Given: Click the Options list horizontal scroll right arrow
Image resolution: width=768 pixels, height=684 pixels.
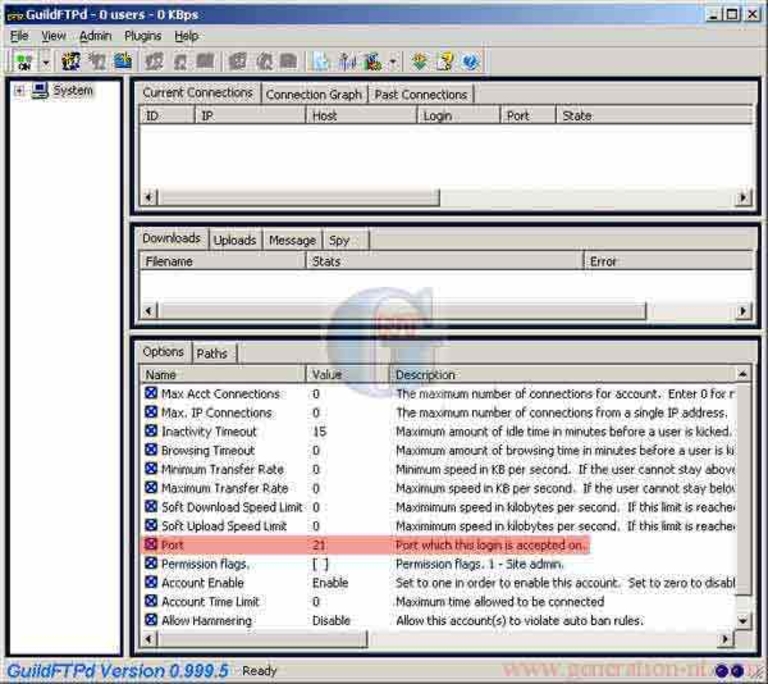Looking at the screenshot, I should pos(725,638).
